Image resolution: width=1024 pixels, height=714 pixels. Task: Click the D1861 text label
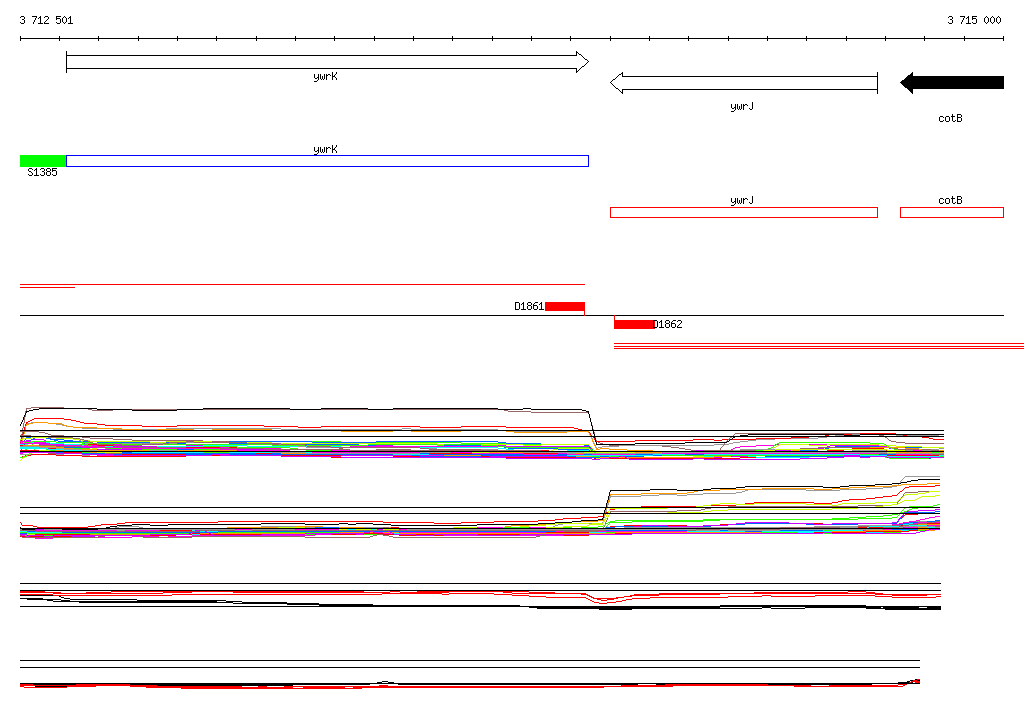tap(529, 306)
